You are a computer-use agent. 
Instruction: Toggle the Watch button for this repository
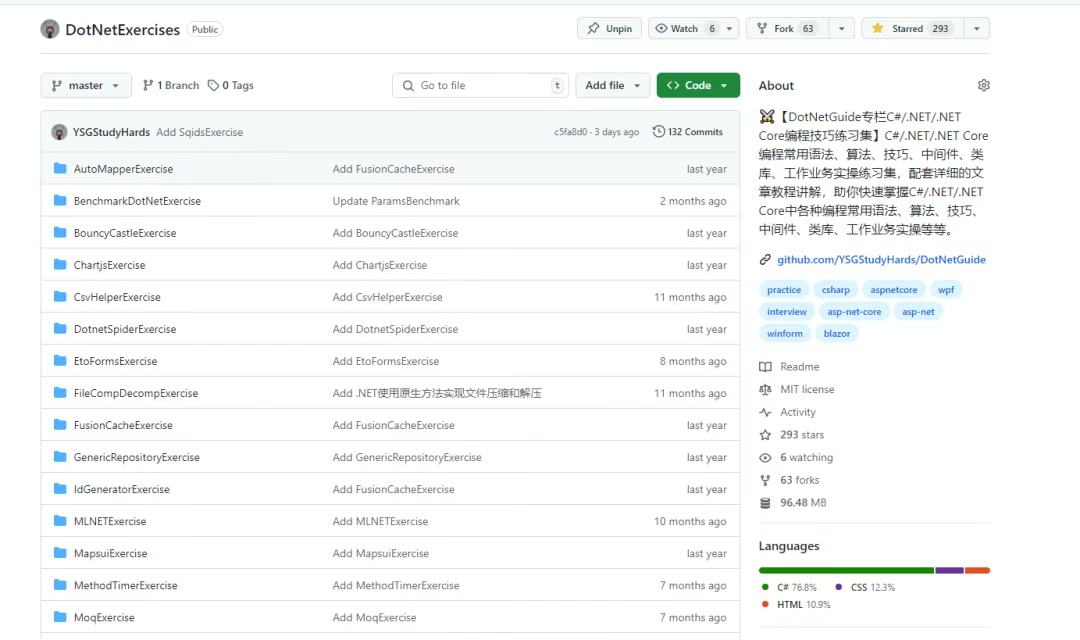[685, 28]
